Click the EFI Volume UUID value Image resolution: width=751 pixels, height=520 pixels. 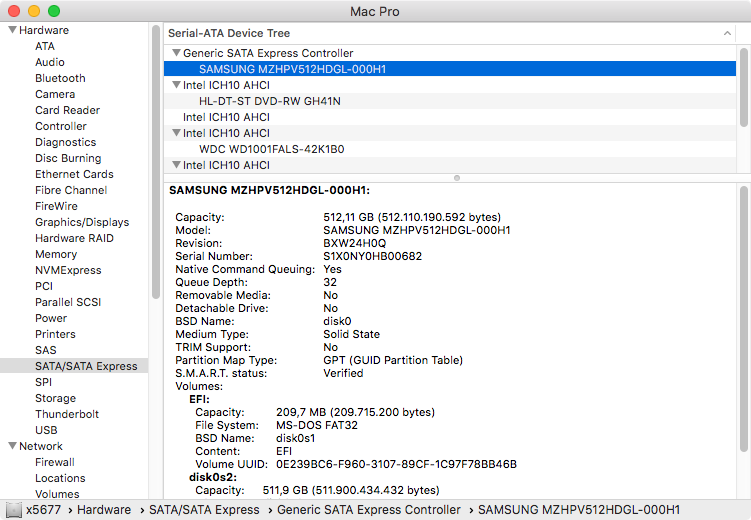pyautogui.click(x=396, y=464)
